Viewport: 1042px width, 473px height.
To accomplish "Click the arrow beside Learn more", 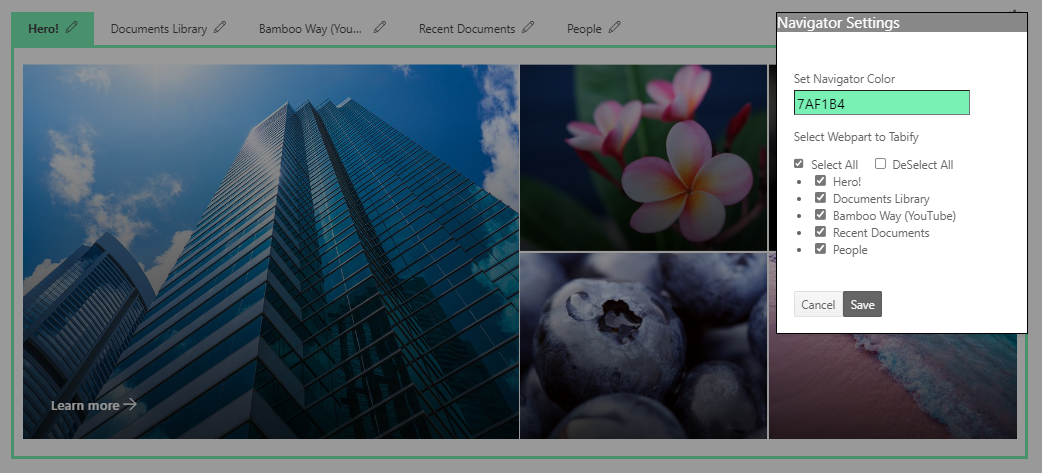I will [x=130, y=405].
